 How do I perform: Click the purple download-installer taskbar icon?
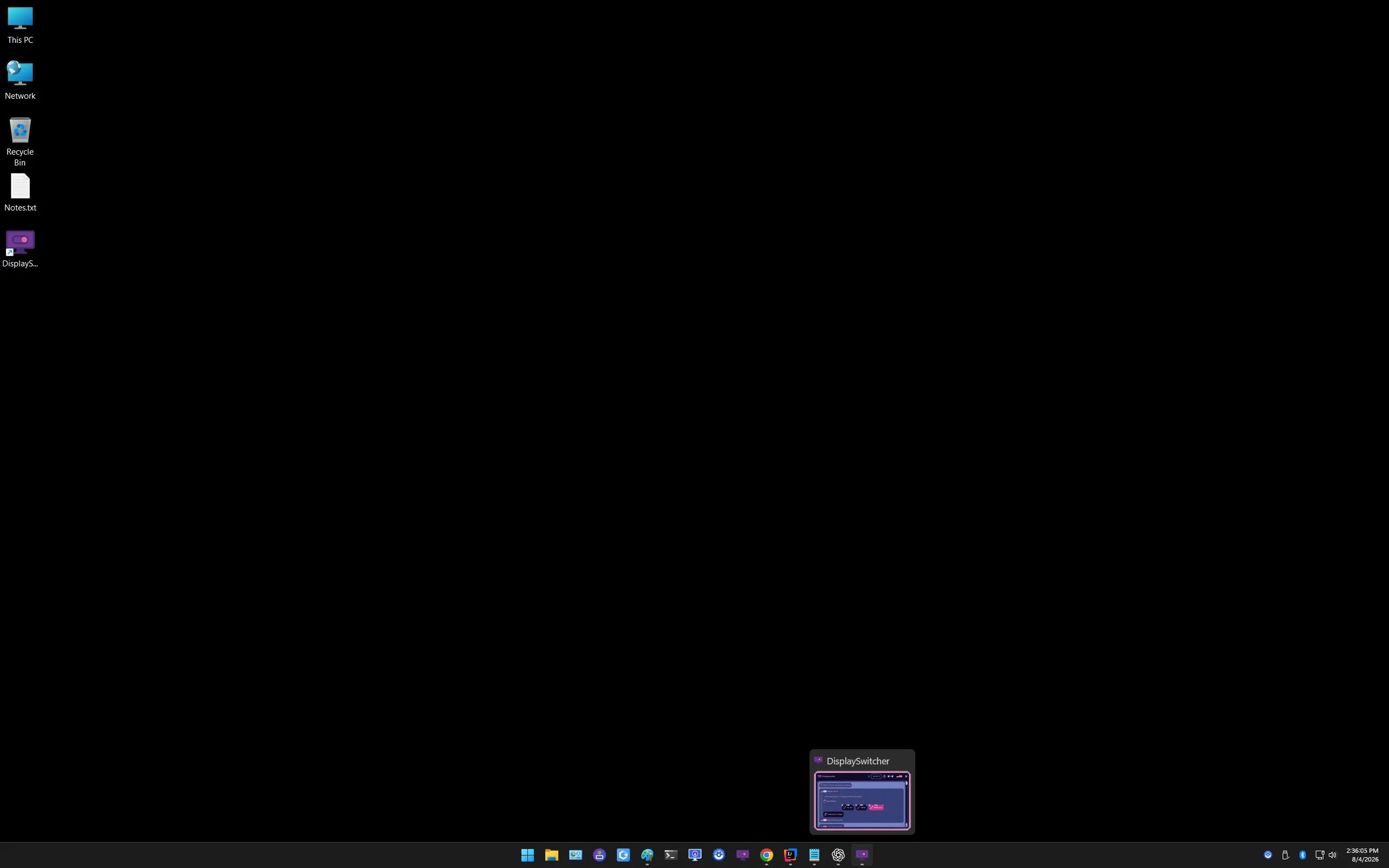click(599, 855)
